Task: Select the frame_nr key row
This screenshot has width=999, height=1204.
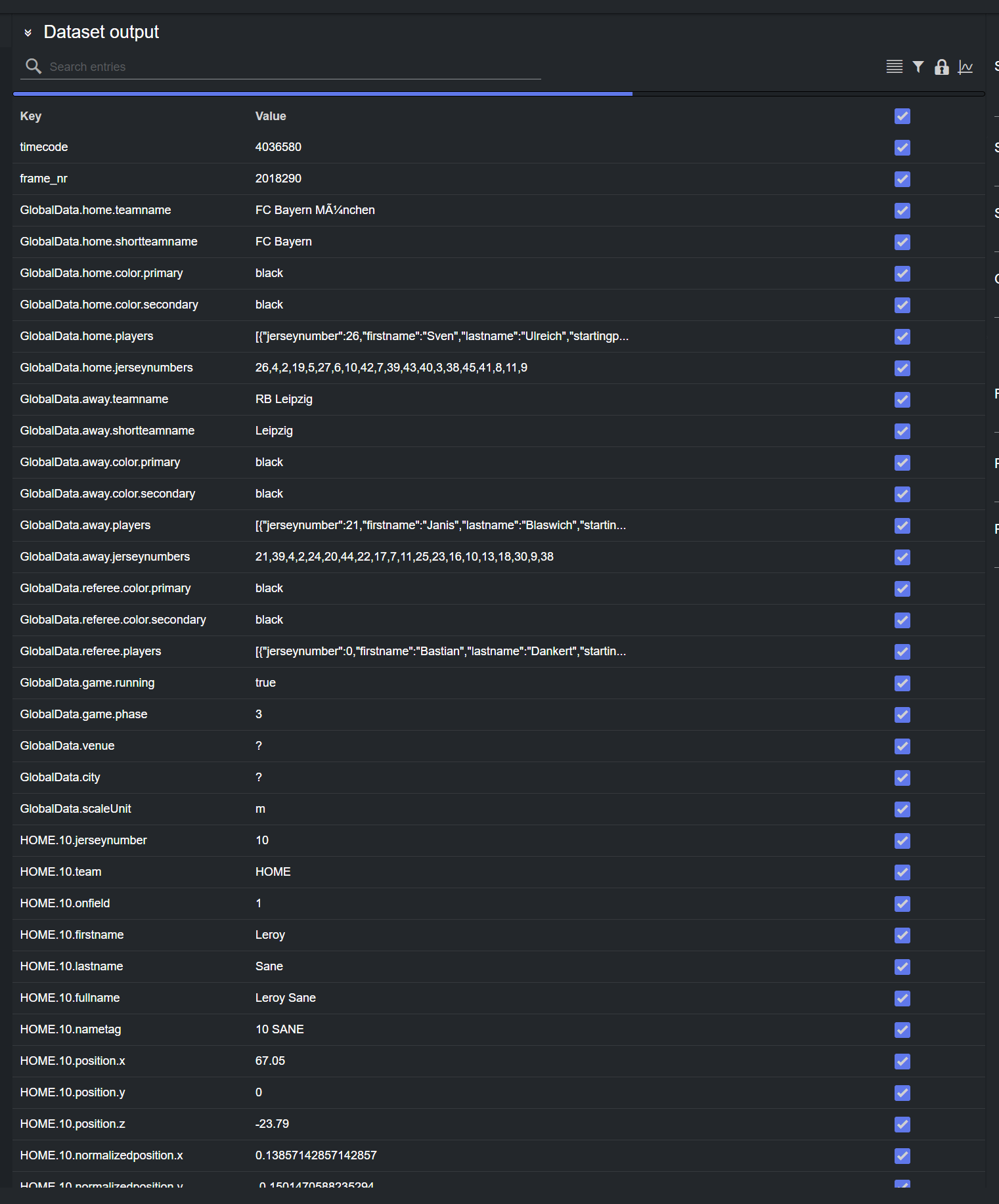Action: (44, 179)
